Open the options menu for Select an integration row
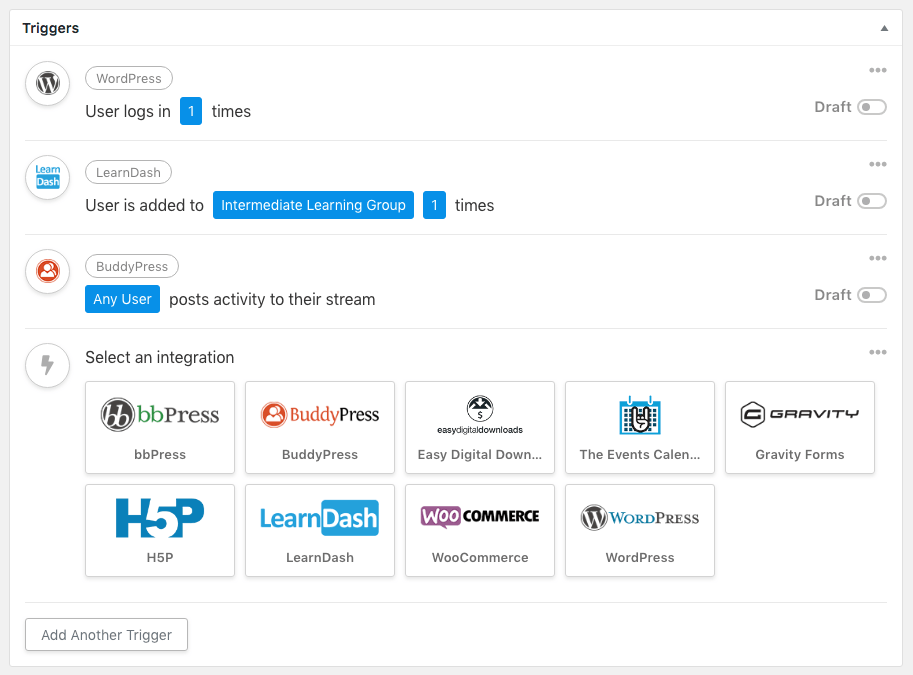This screenshot has width=913, height=675. 877,352
